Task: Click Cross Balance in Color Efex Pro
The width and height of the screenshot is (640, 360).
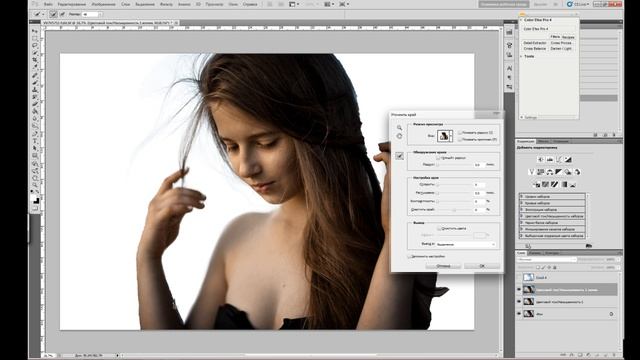Action: (x=535, y=49)
